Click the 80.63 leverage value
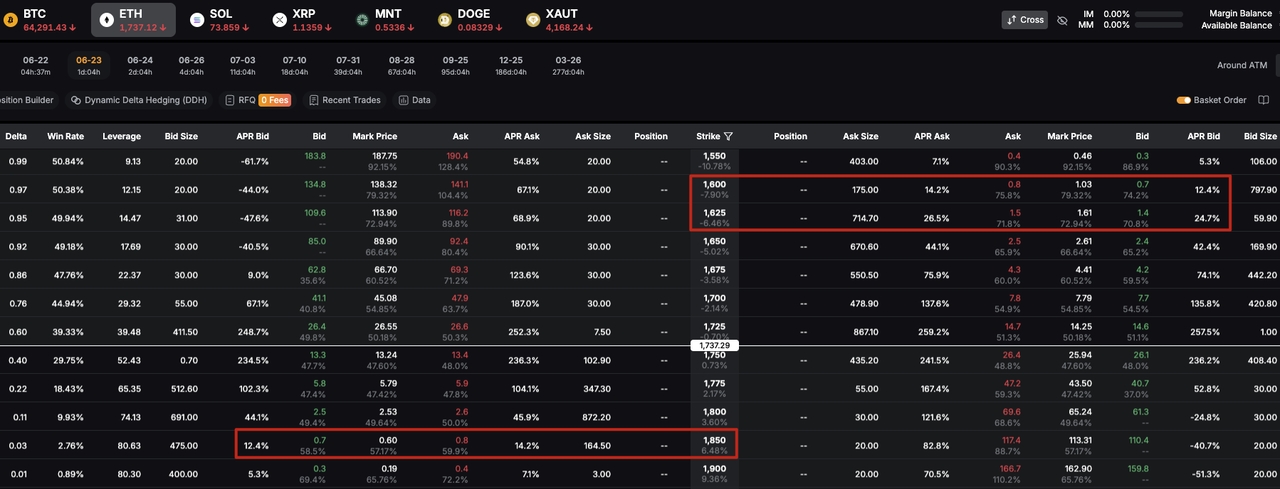This screenshot has height=489, width=1280. pos(130,444)
